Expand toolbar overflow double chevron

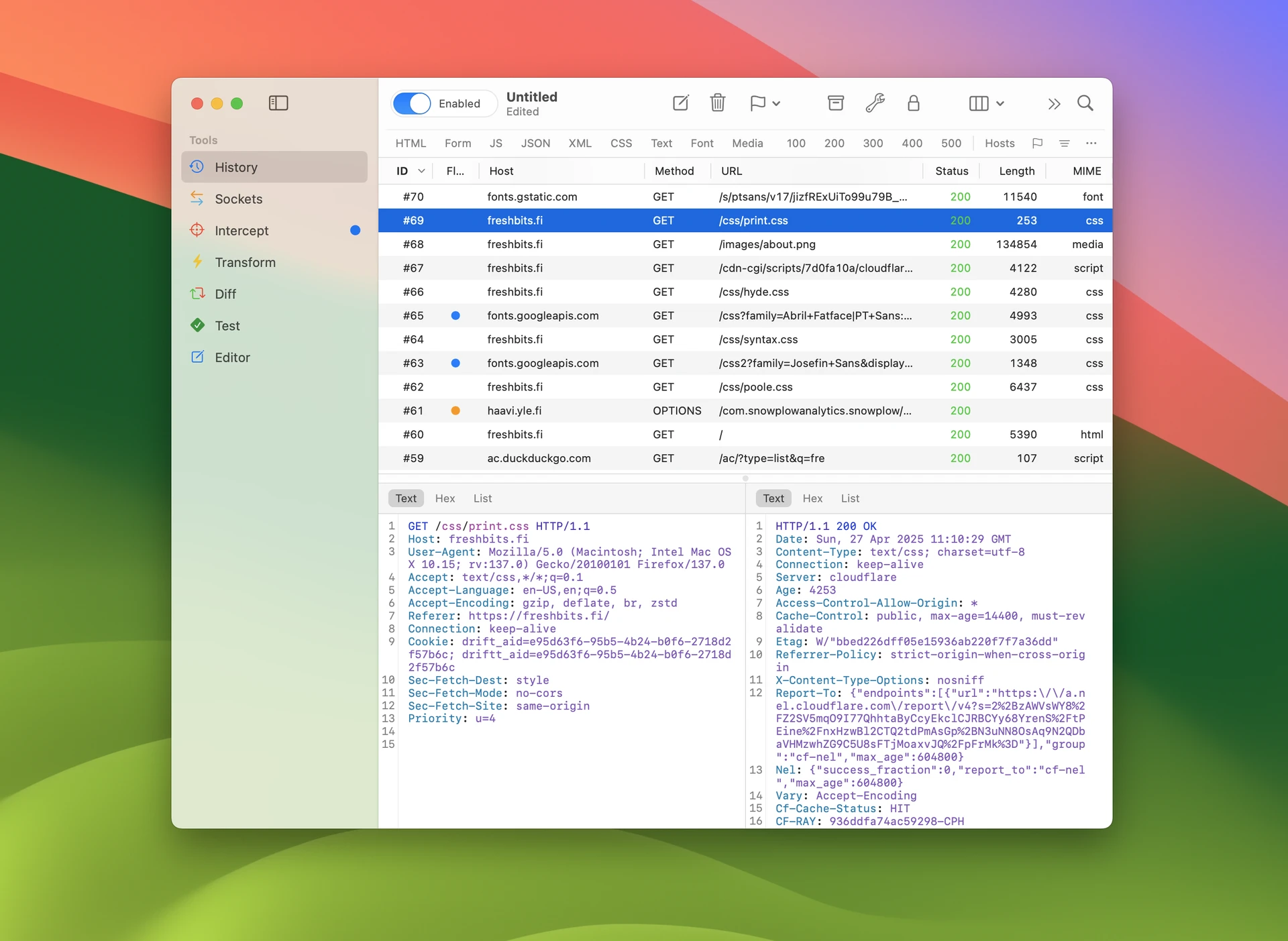click(1054, 104)
